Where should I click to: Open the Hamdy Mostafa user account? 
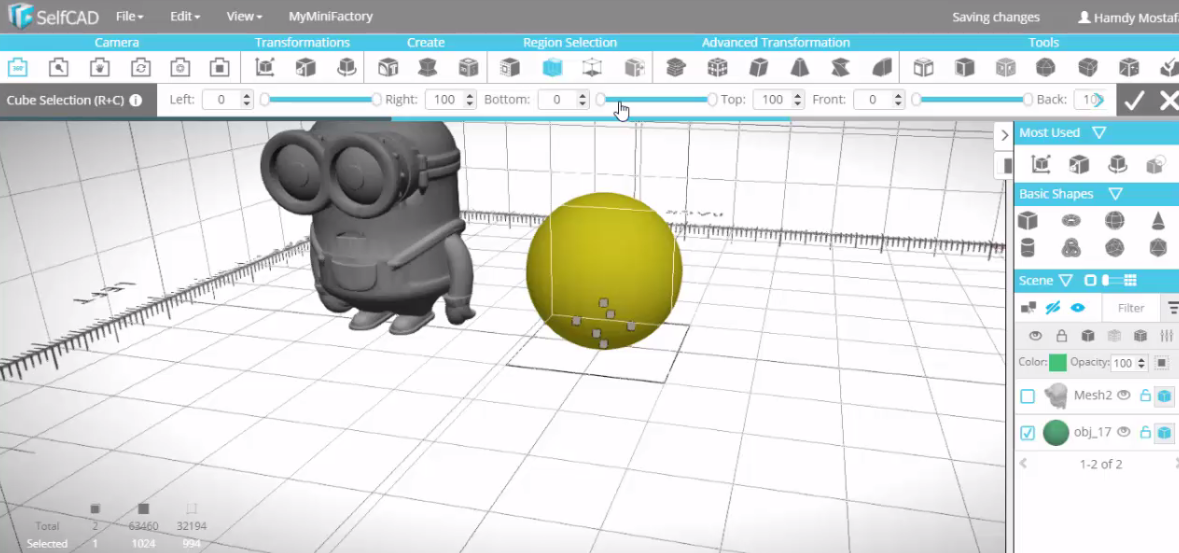click(1128, 17)
